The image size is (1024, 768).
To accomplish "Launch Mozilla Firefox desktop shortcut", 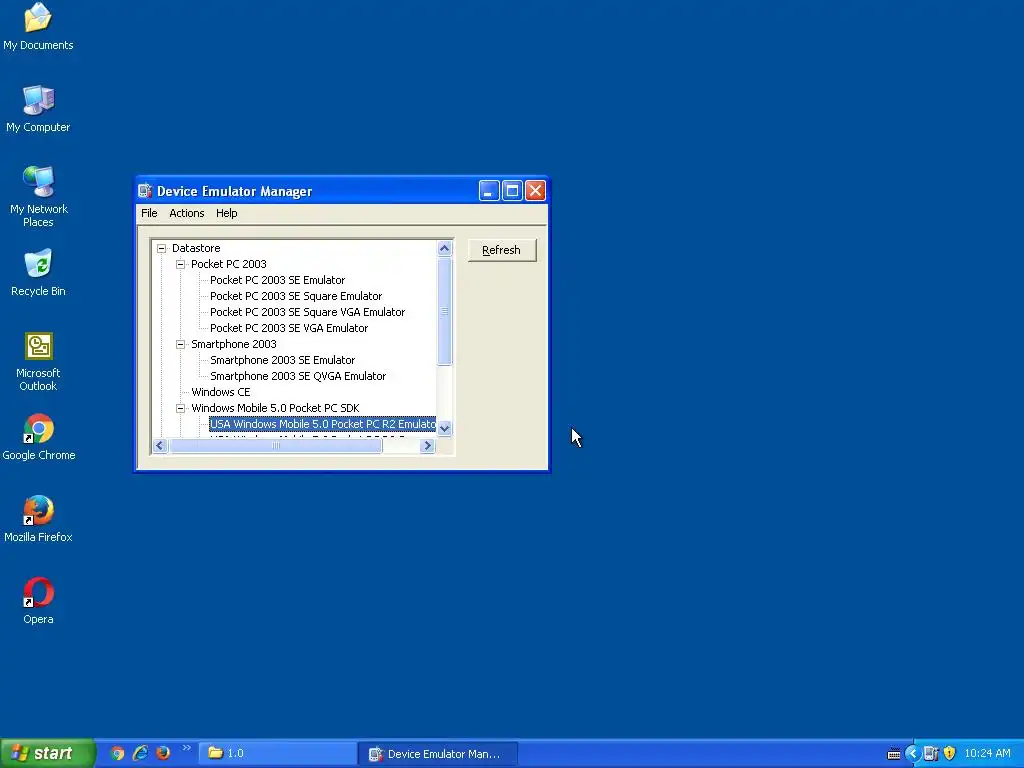I will click(38, 519).
